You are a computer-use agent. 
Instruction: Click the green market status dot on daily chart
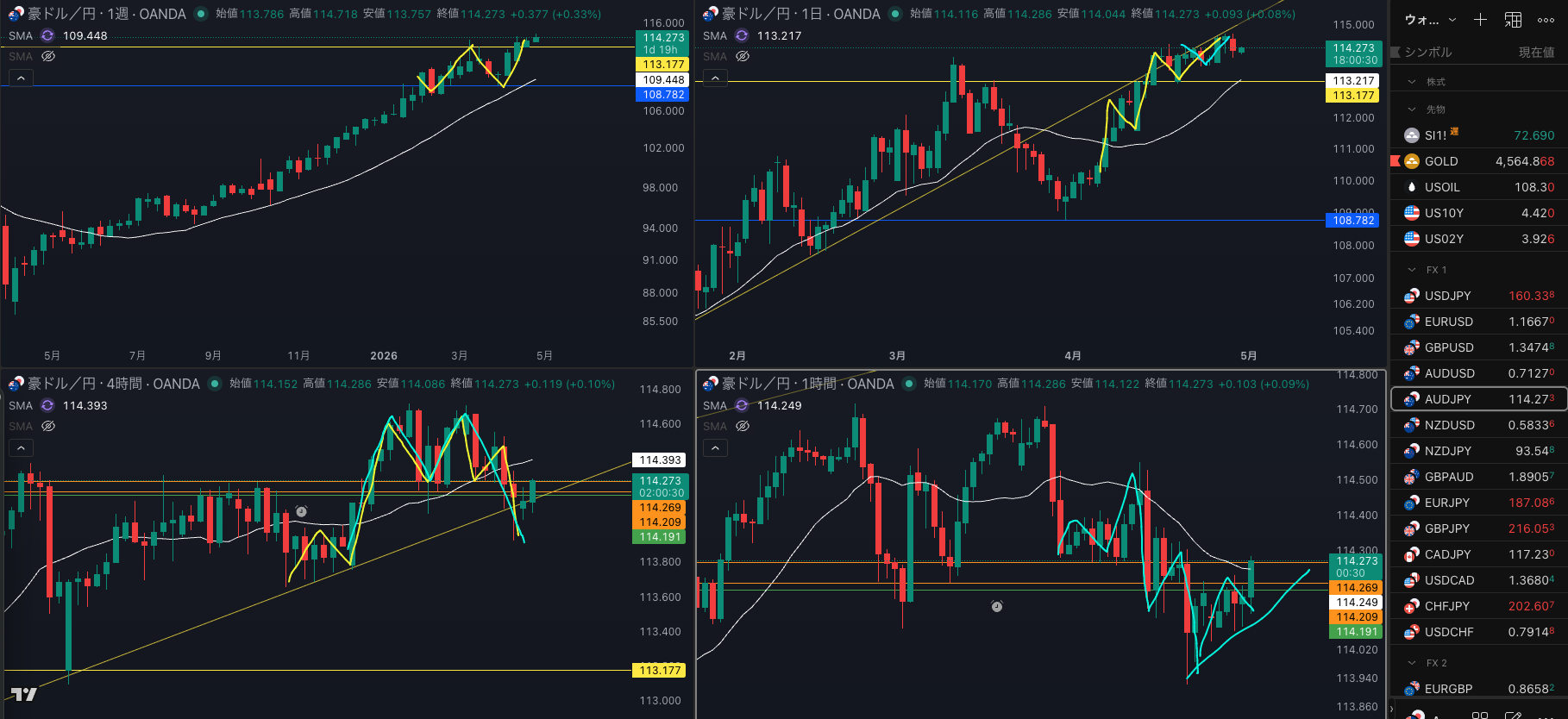click(895, 14)
